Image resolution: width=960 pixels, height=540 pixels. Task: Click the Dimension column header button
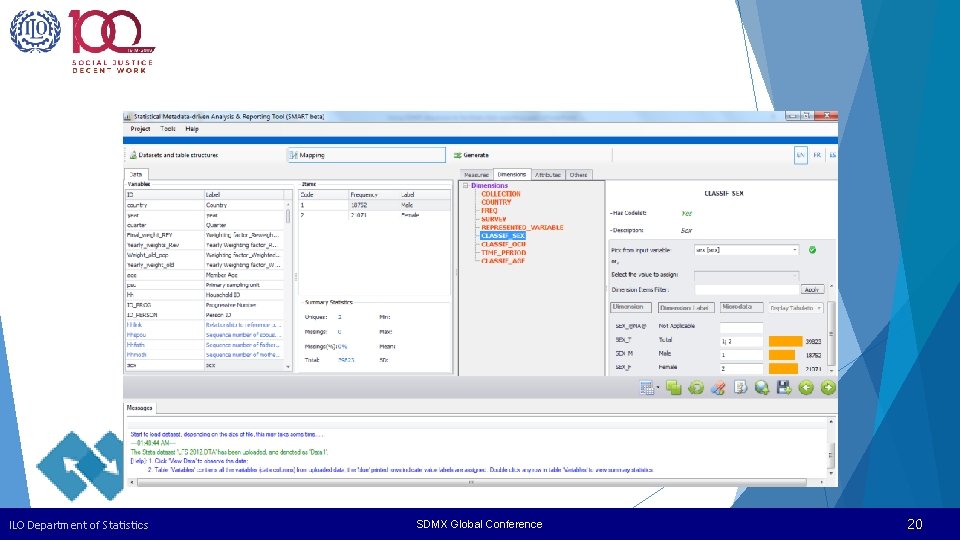point(631,307)
